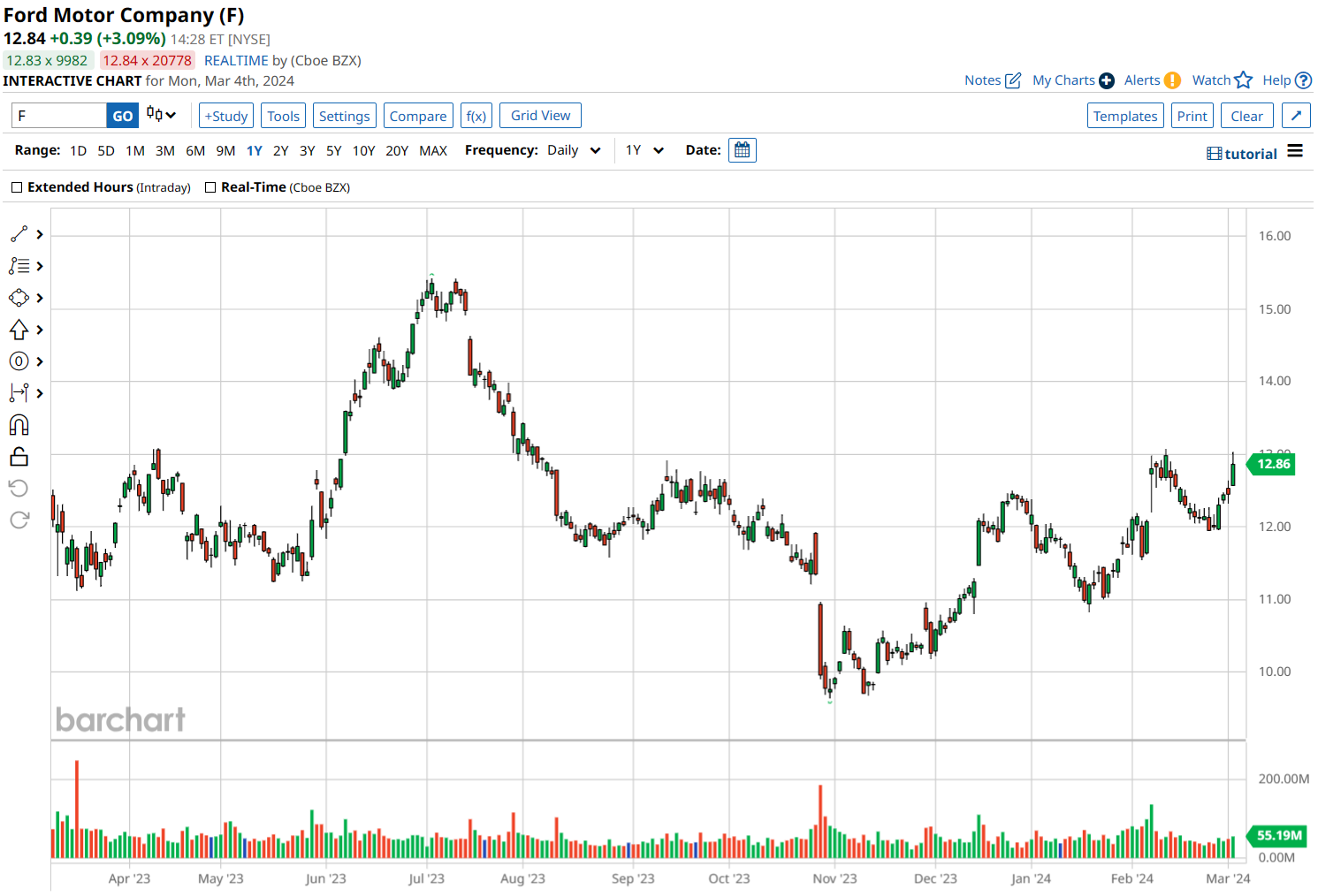This screenshot has width=1318, height=896.
Task: Click the Alerts exclamation icon
Action: pos(1172,80)
